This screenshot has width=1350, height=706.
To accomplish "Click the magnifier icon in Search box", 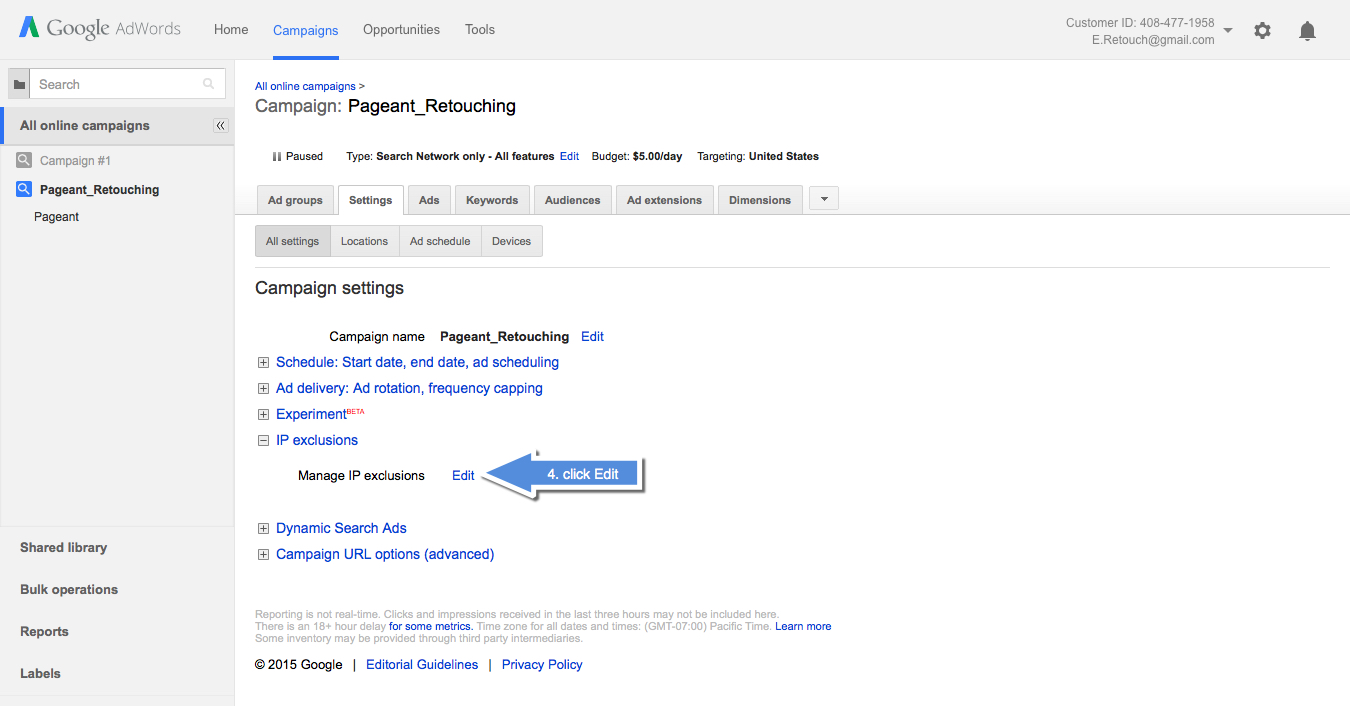I will tap(208, 84).
